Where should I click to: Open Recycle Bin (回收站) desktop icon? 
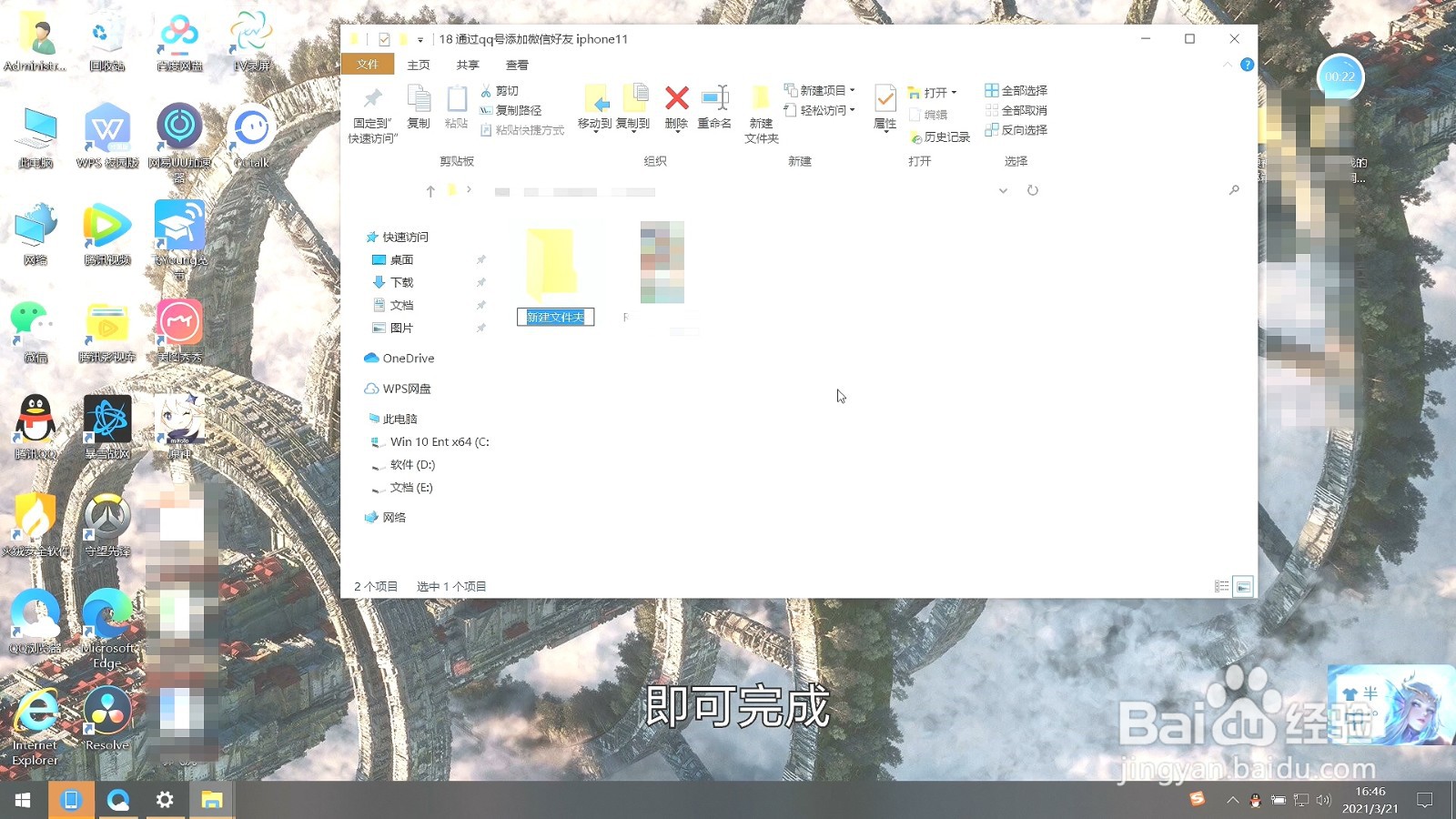point(106,41)
